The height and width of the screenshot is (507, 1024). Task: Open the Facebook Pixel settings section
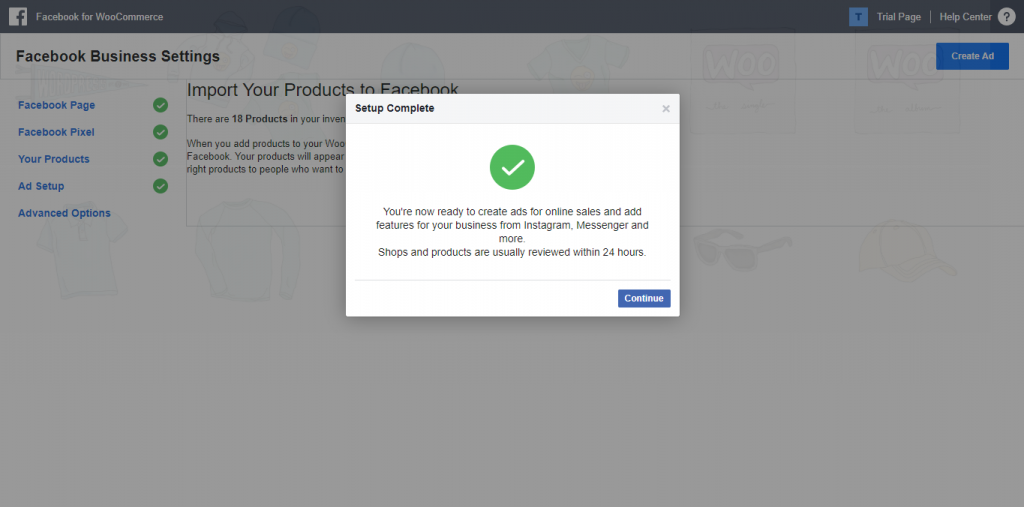(56, 132)
